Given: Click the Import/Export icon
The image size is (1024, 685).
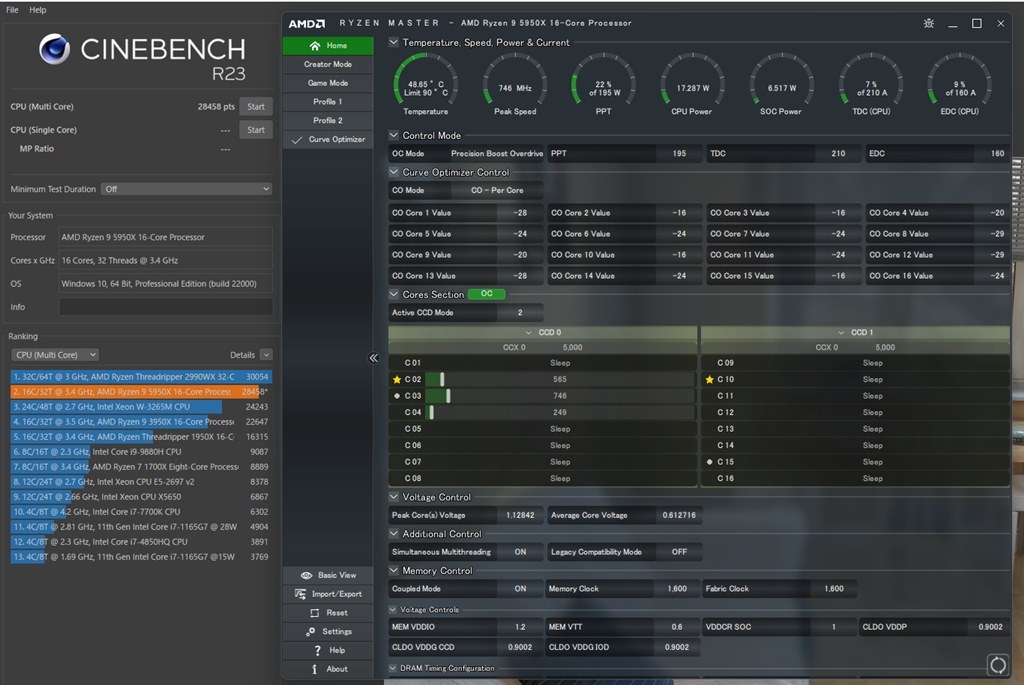Looking at the screenshot, I should (x=300, y=594).
